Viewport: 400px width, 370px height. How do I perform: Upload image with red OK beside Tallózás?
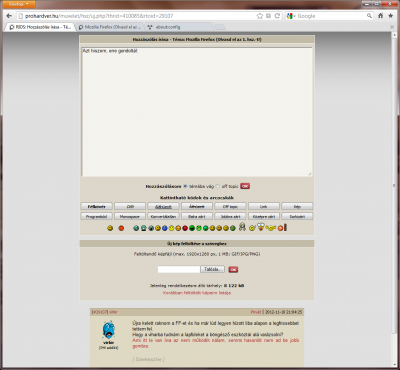(x=233, y=269)
